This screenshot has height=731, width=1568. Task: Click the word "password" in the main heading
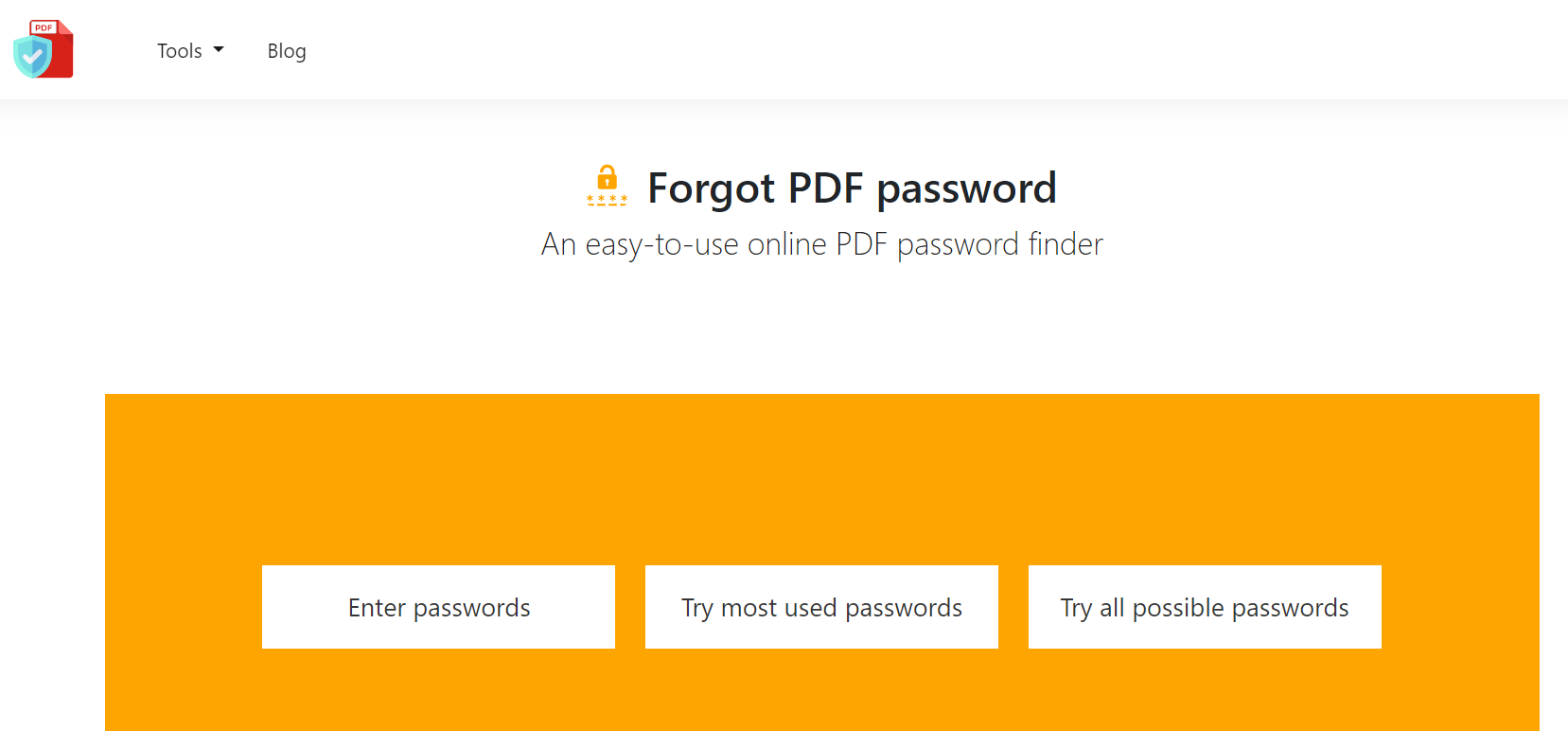point(966,188)
